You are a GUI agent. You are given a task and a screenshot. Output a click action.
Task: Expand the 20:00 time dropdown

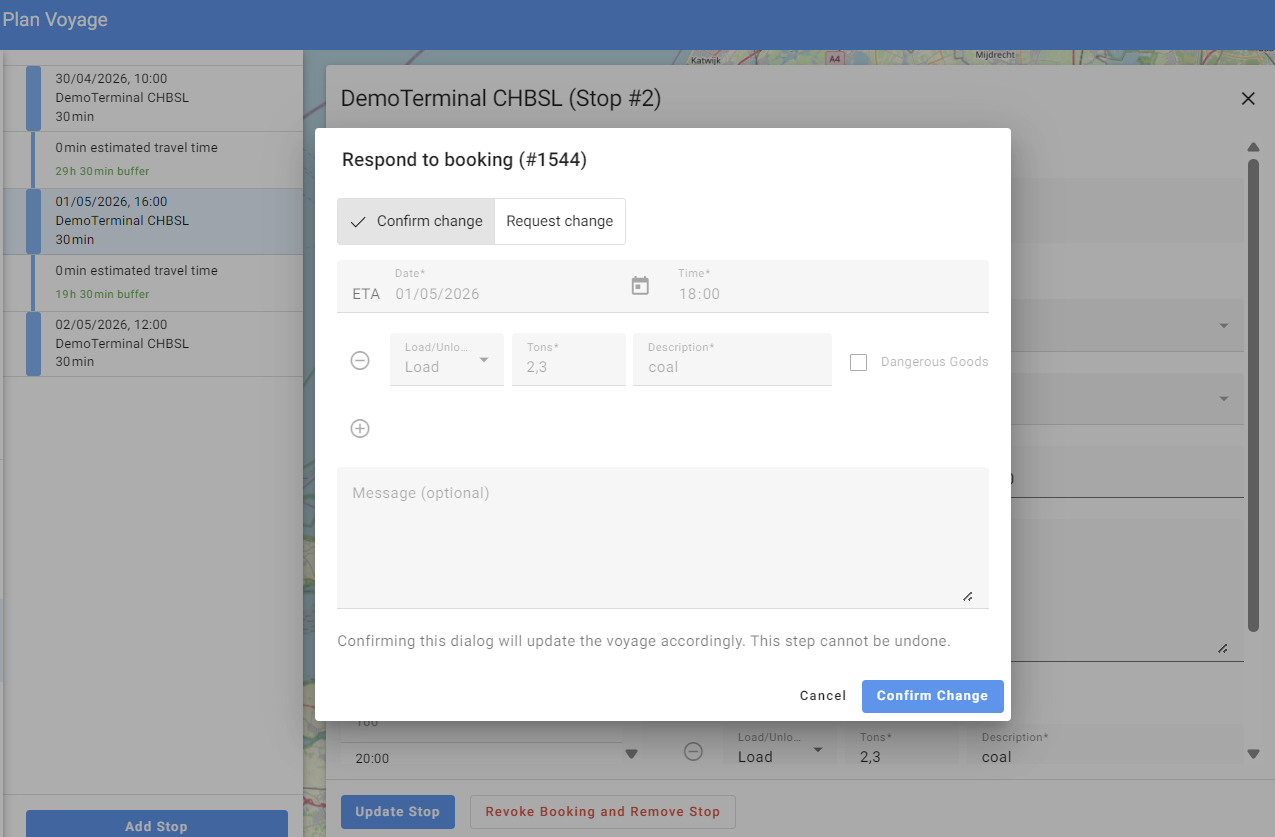[x=631, y=754]
